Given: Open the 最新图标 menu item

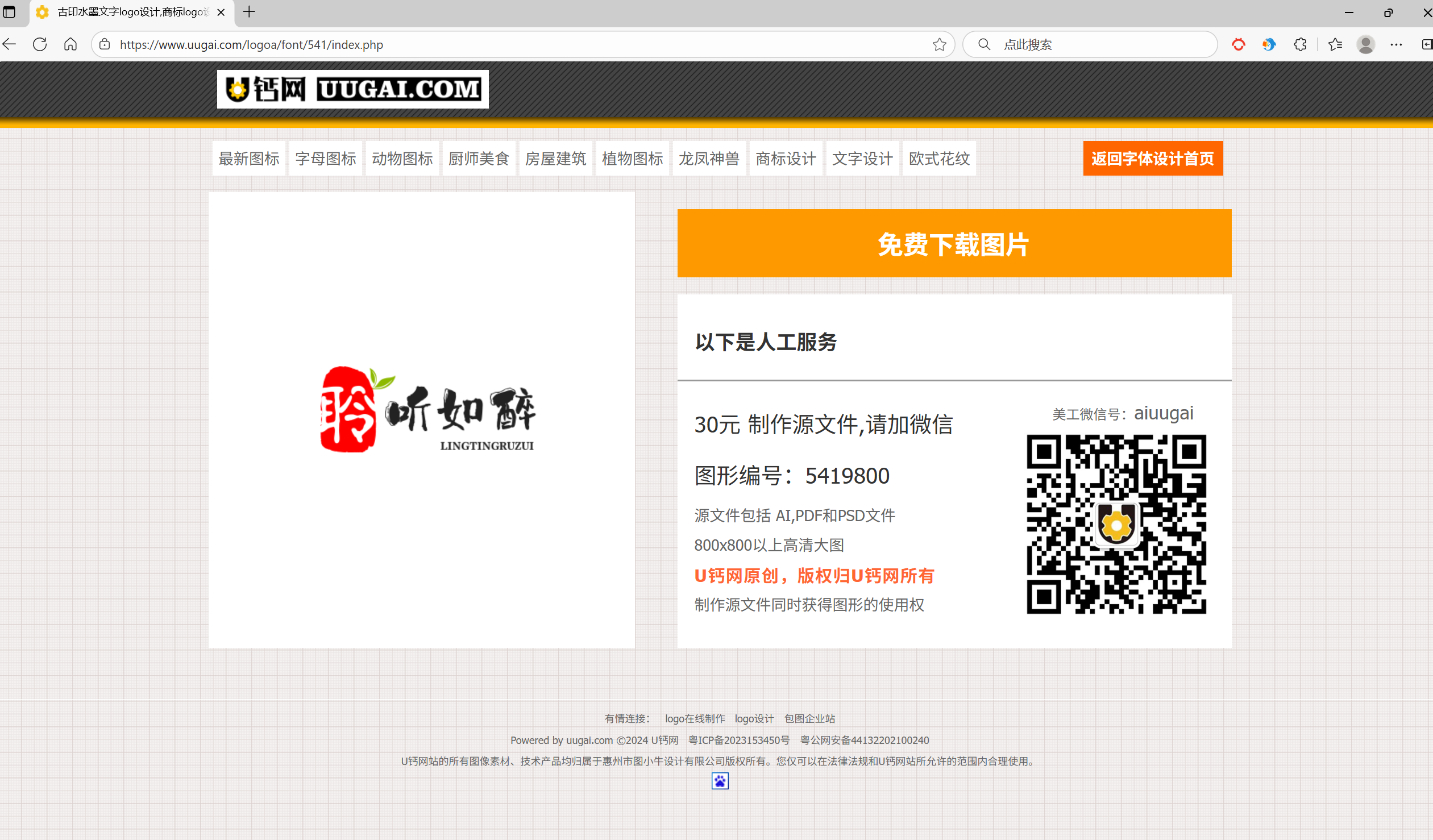Looking at the screenshot, I should pos(249,159).
